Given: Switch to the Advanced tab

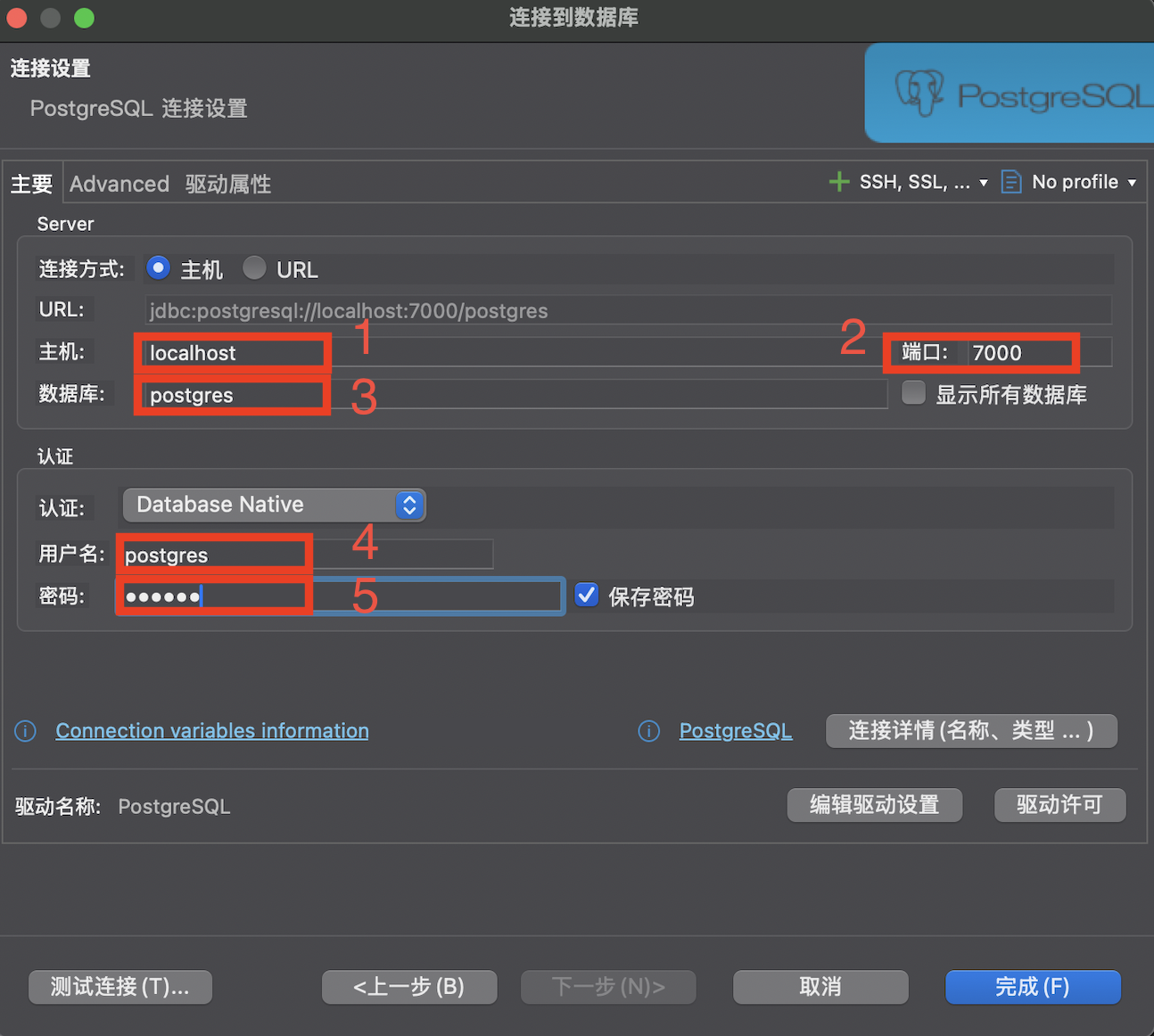Looking at the screenshot, I should click(120, 184).
